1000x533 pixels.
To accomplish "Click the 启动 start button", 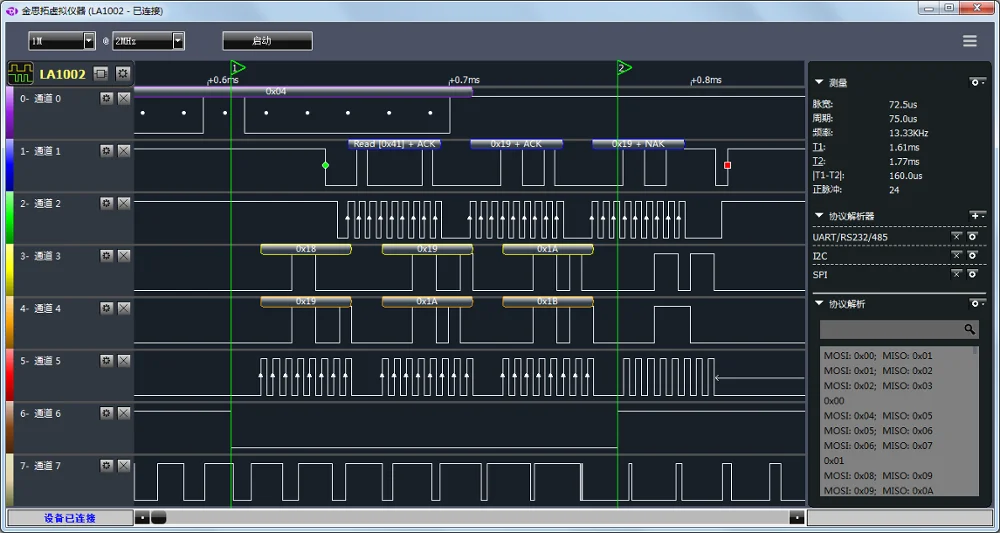I will pos(267,41).
